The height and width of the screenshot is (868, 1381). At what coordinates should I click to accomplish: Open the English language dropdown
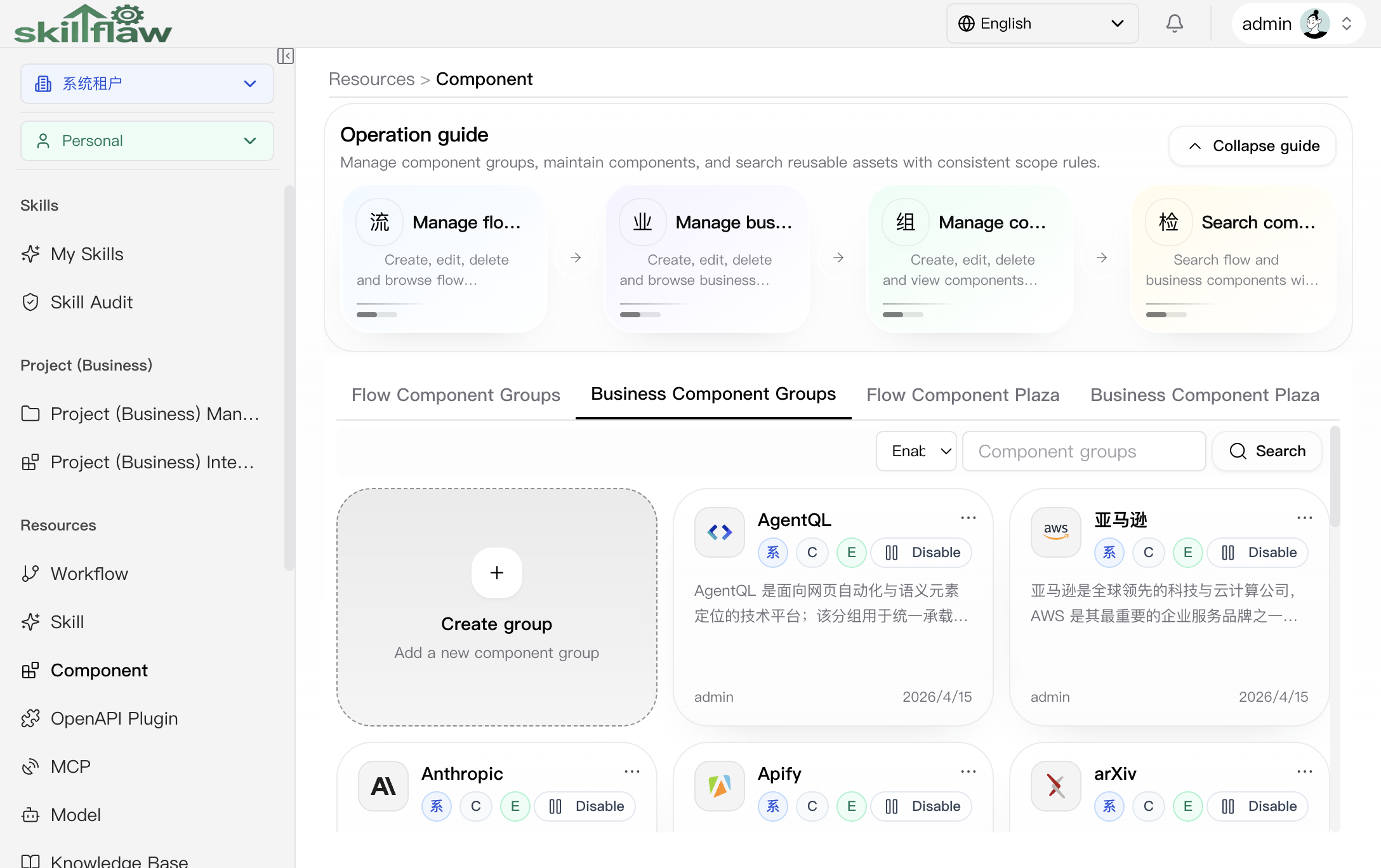point(1042,23)
